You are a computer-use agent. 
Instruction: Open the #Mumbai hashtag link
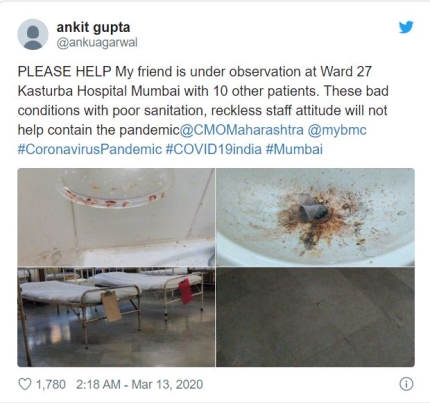click(294, 149)
